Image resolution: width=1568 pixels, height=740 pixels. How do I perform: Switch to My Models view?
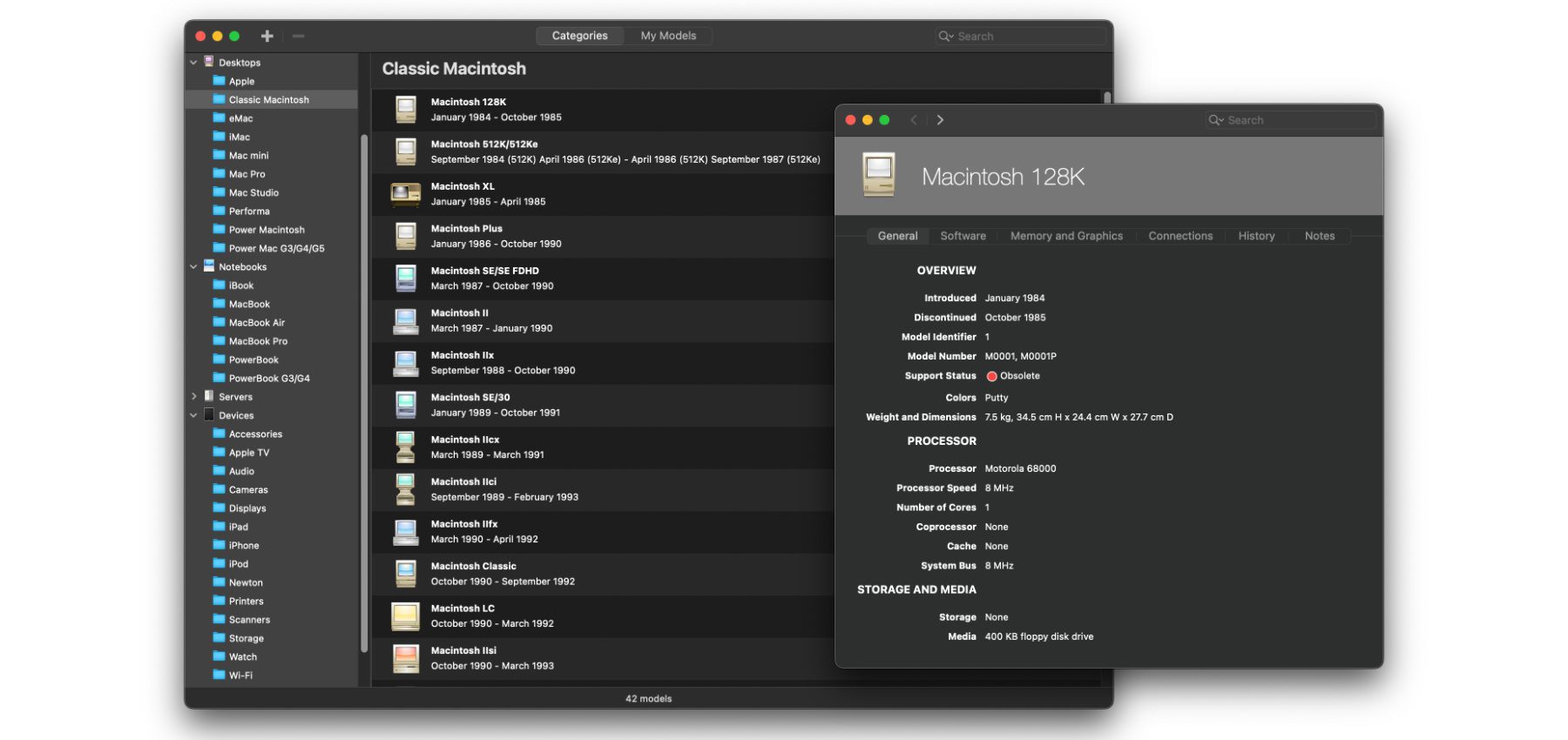pos(668,36)
